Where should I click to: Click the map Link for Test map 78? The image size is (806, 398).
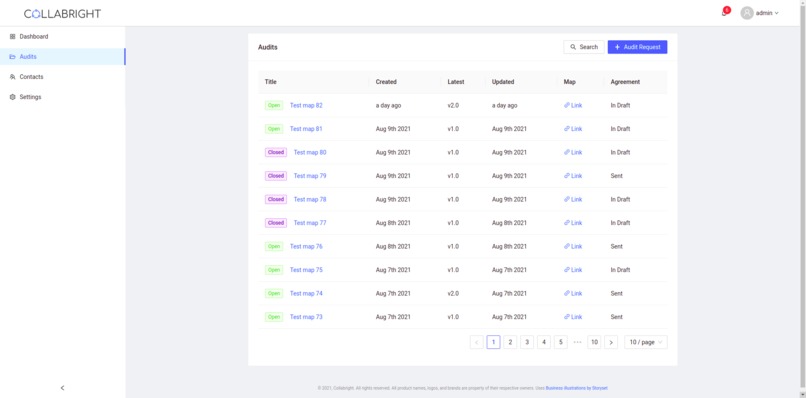point(573,200)
